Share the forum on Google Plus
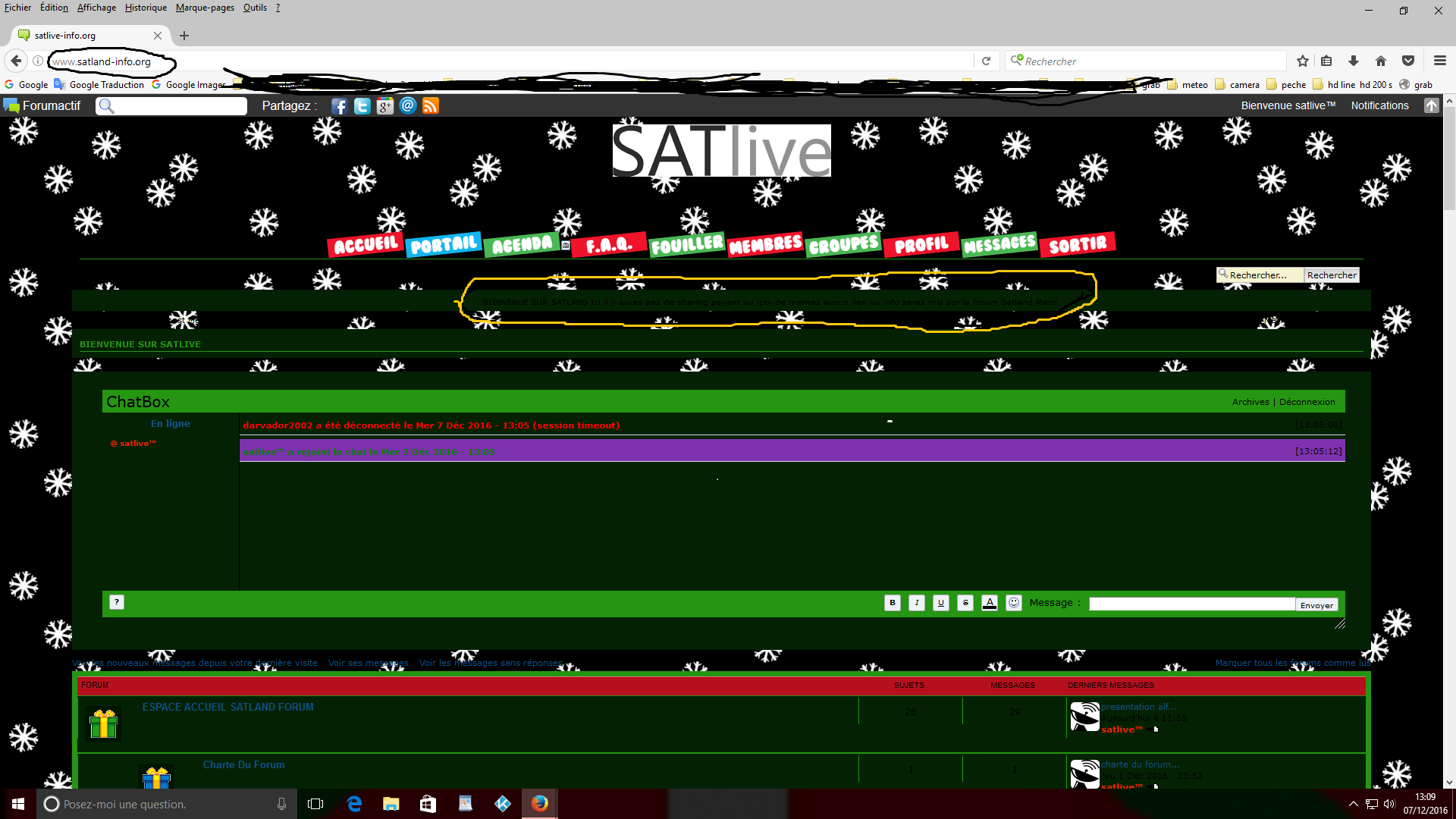This screenshot has height=819, width=1456. (385, 106)
